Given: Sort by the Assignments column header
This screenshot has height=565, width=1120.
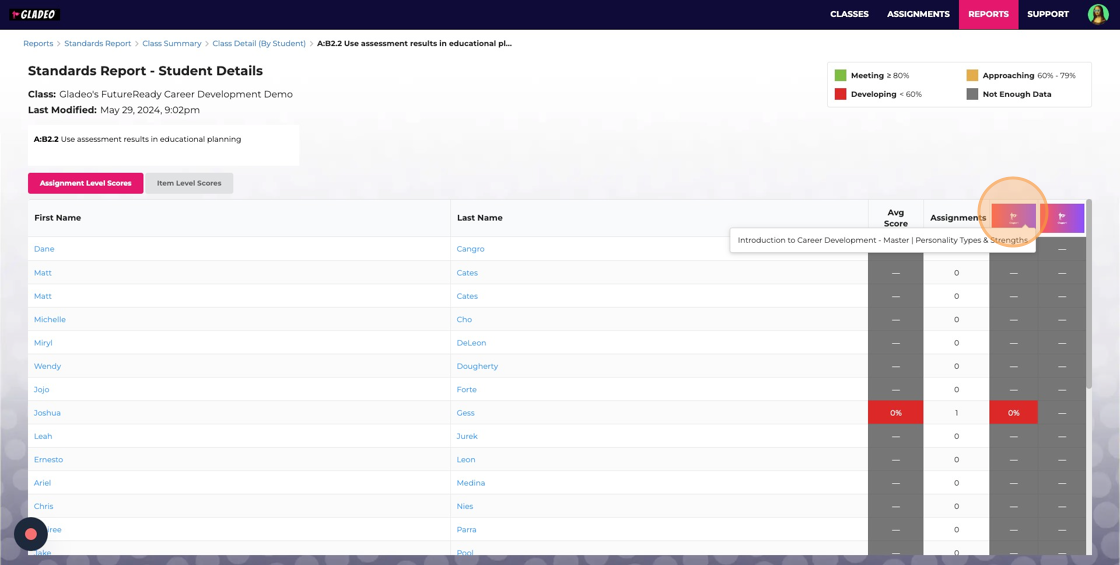Looking at the screenshot, I should (957, 218).
